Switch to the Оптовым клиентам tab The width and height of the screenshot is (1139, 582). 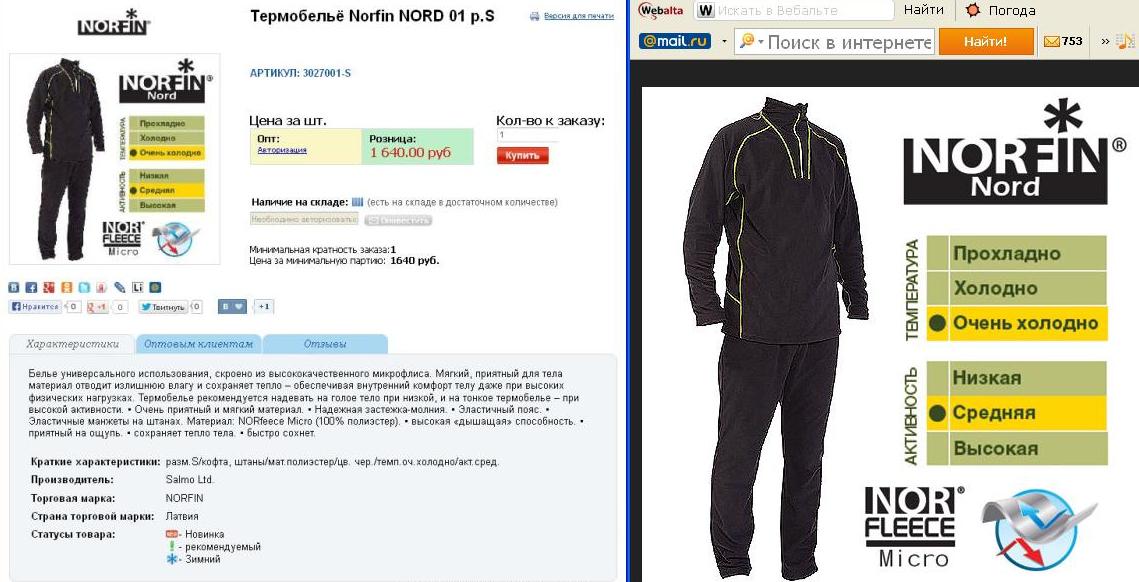pyautogui.click(x=198, y=344)
